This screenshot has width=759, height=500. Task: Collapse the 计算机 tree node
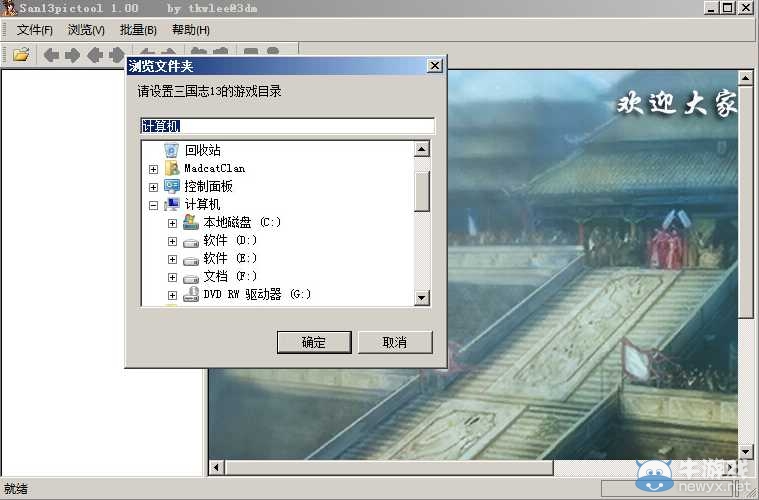point(153,205)
